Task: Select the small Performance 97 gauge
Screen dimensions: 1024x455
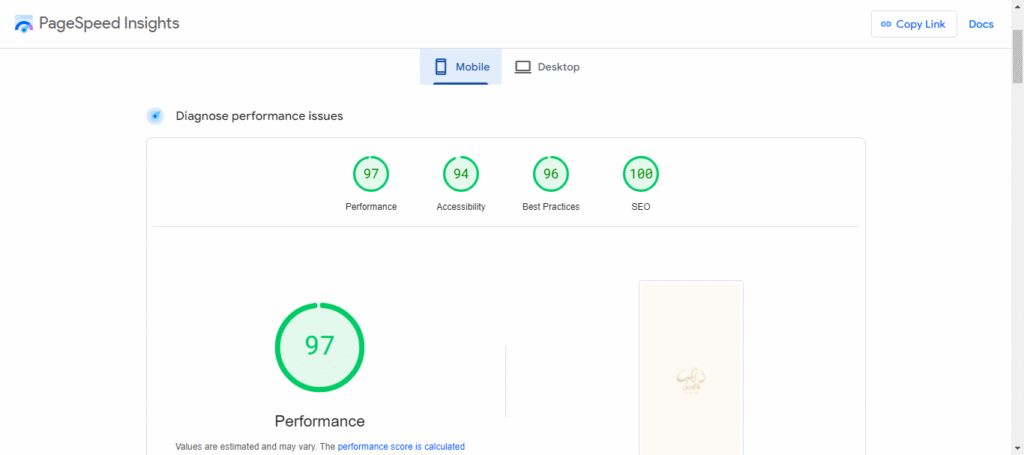Action: (371, 174)
